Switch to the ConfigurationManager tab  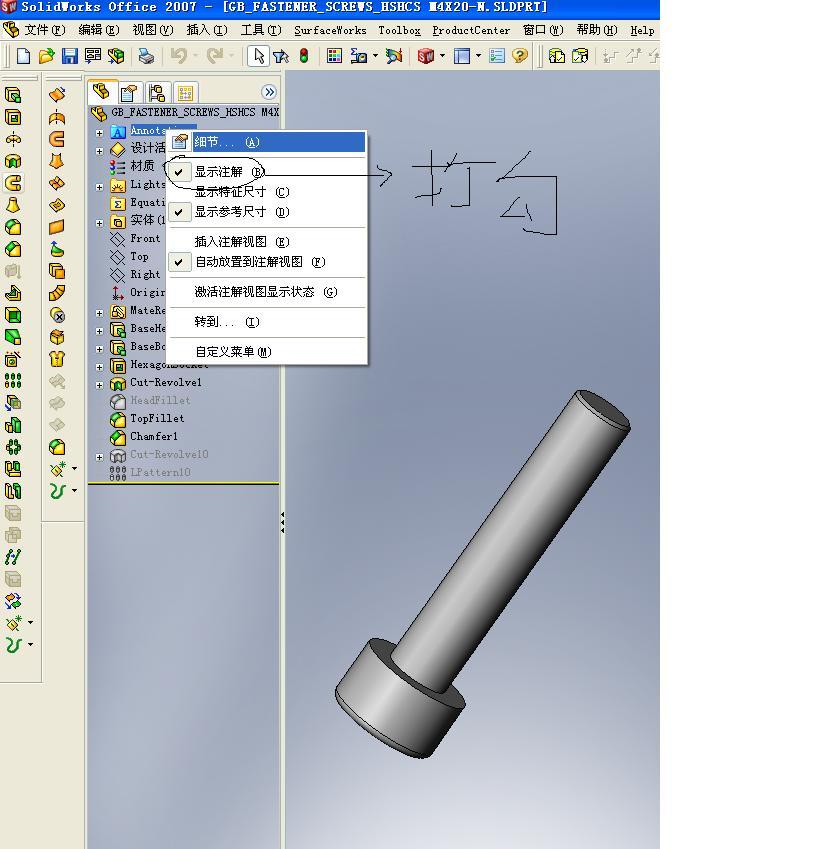coord(157,93)
